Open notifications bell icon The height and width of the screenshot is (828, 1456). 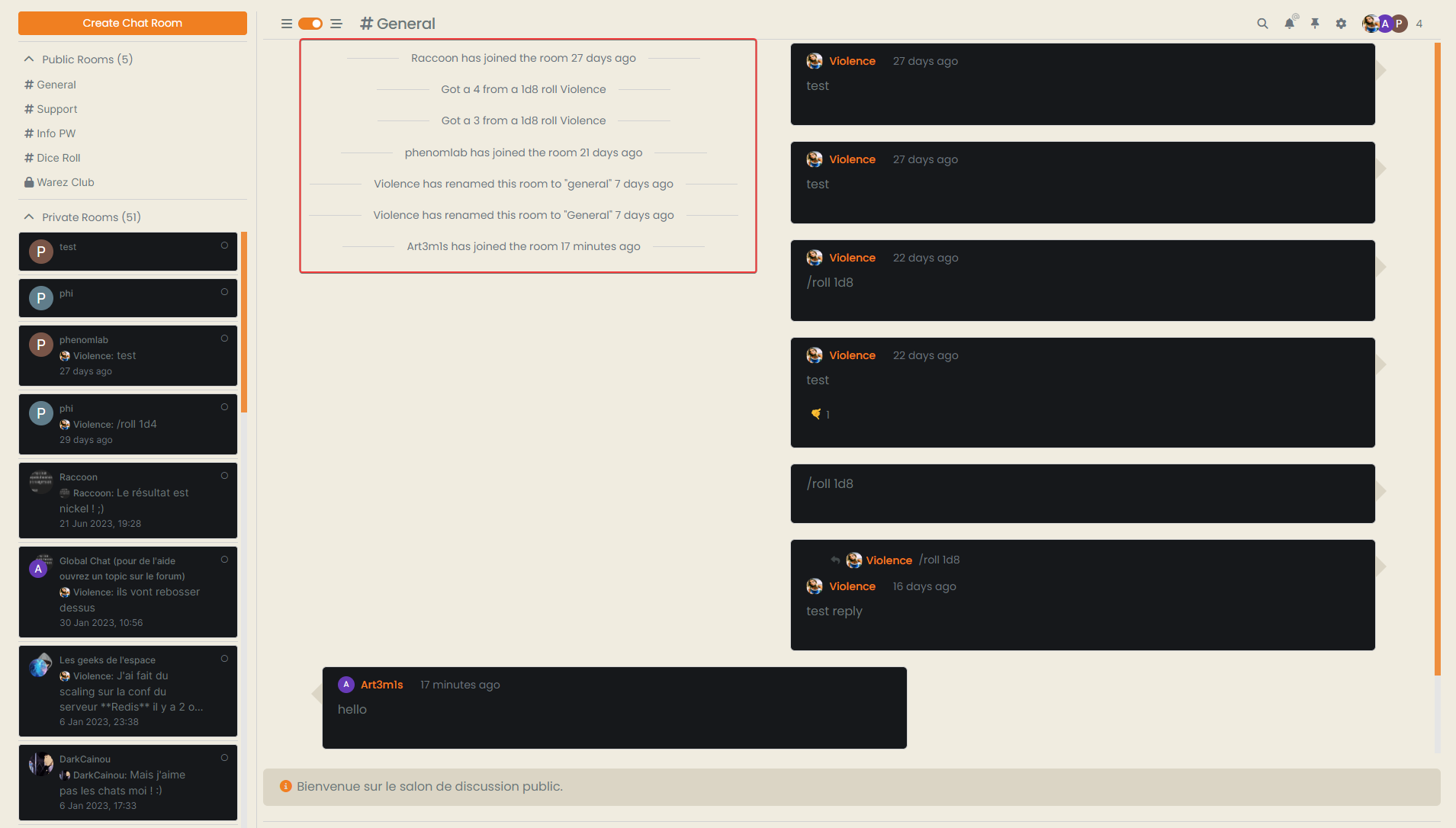[1289, 24]
